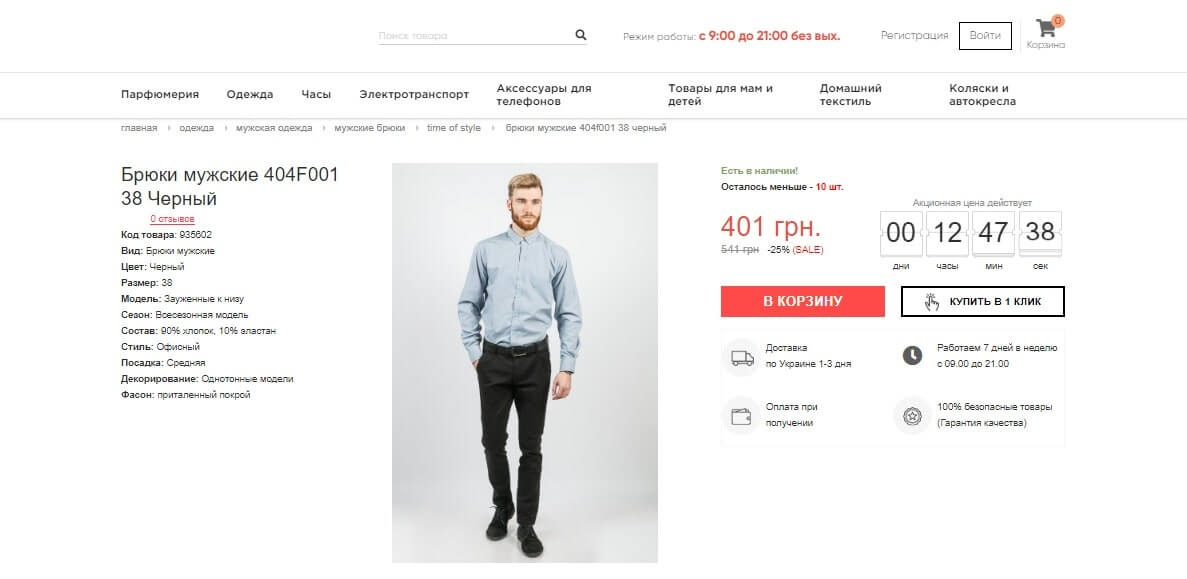This screenshot has width=1187, height=579.
Task: Click the clock working-hours icon
Action: tap(912, 355)
